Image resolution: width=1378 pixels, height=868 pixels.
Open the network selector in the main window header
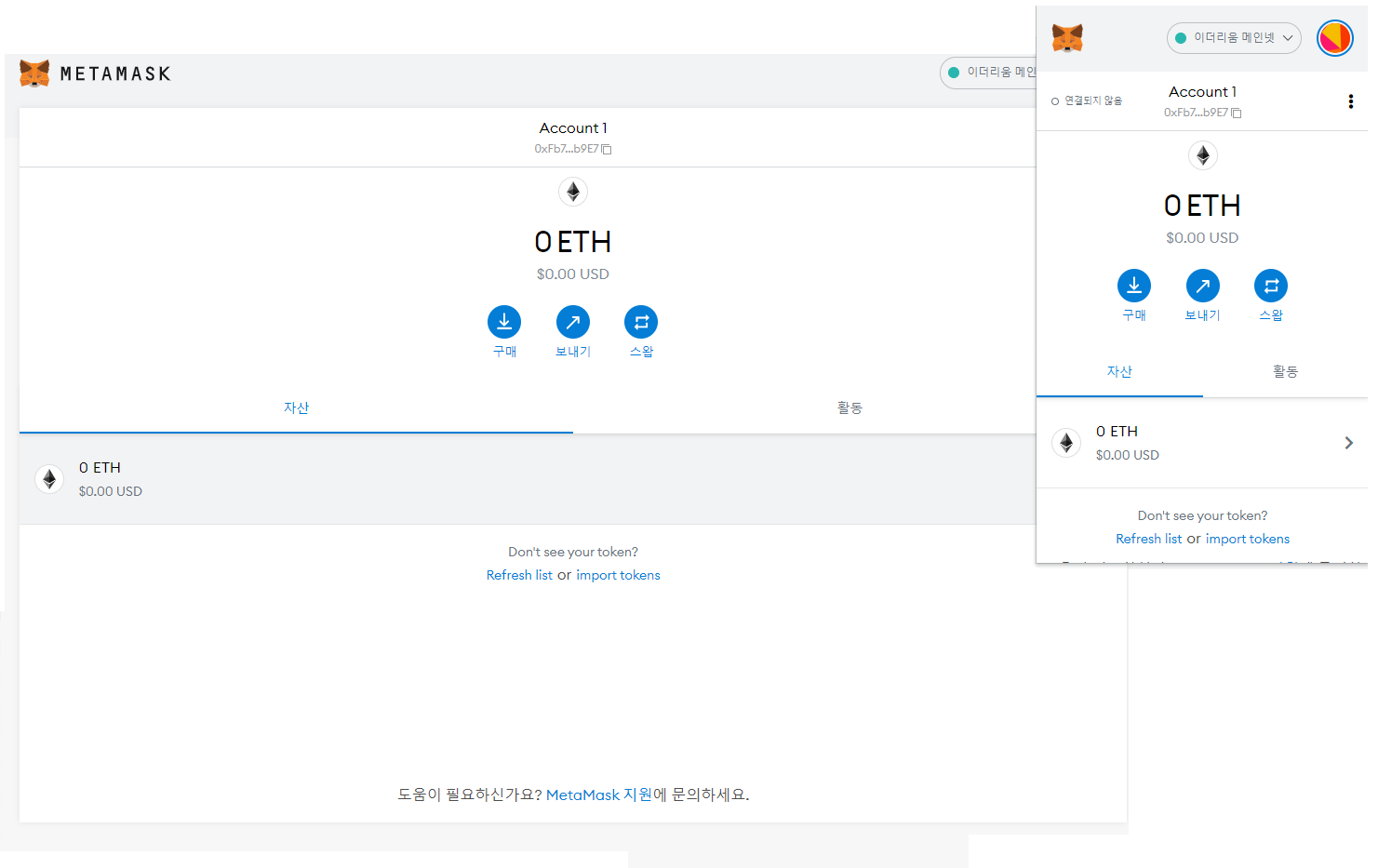[x=988, y=73]
